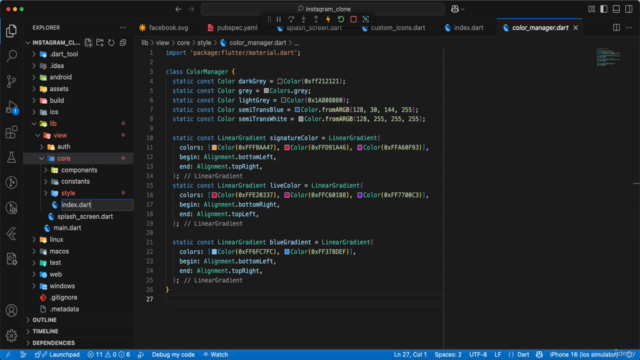Open .gitignore in the file tree

click(x=63, y=298)
